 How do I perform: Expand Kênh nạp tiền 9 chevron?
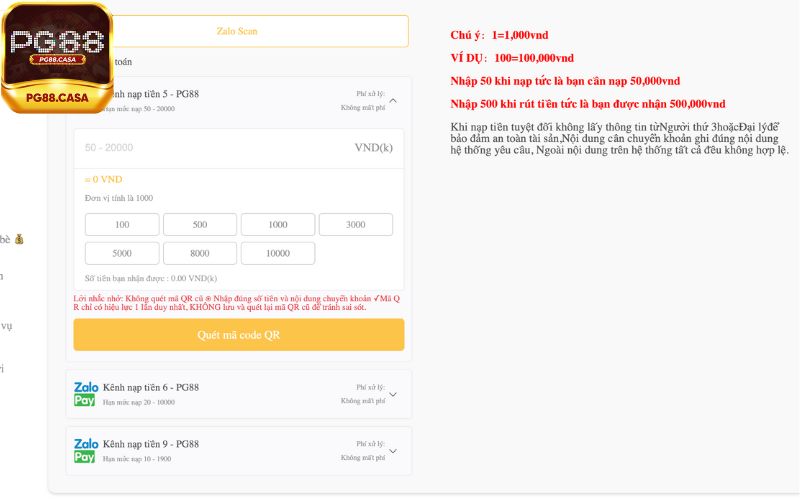pyautogui.click(x=393, y=451)
